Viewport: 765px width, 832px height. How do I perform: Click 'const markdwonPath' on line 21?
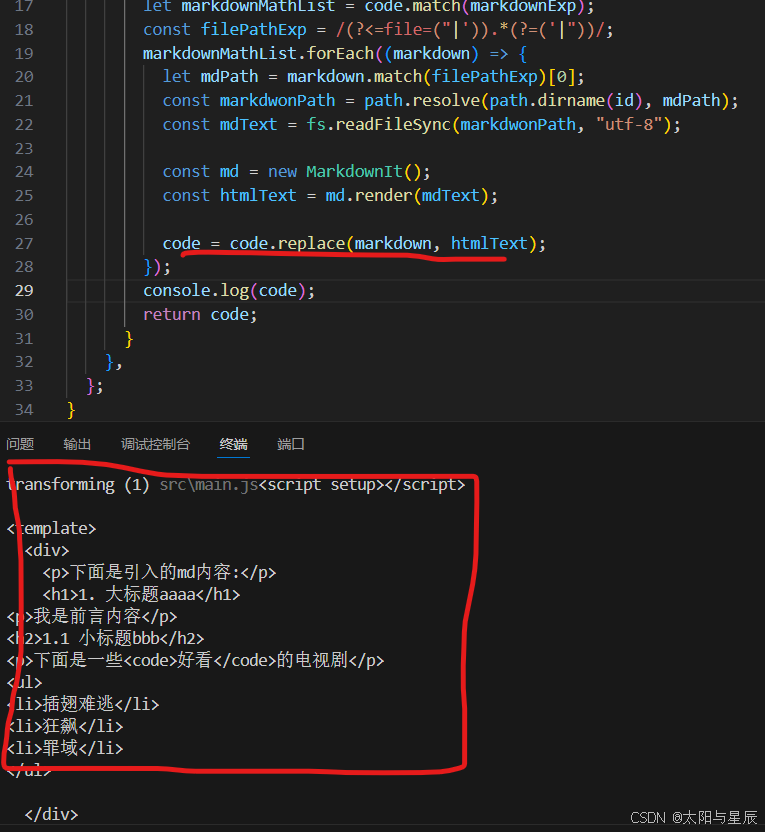click(249, 101)
